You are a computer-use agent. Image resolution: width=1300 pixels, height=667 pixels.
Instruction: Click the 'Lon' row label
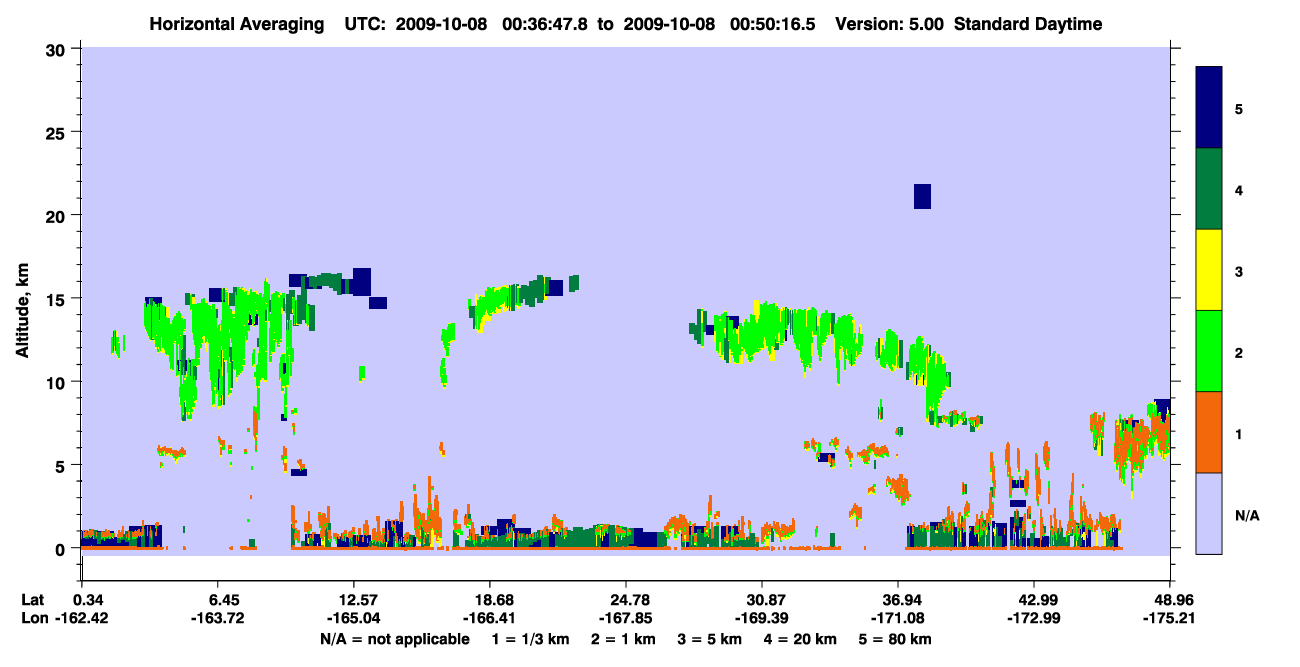pyautogui.click(x=33, y=618)
